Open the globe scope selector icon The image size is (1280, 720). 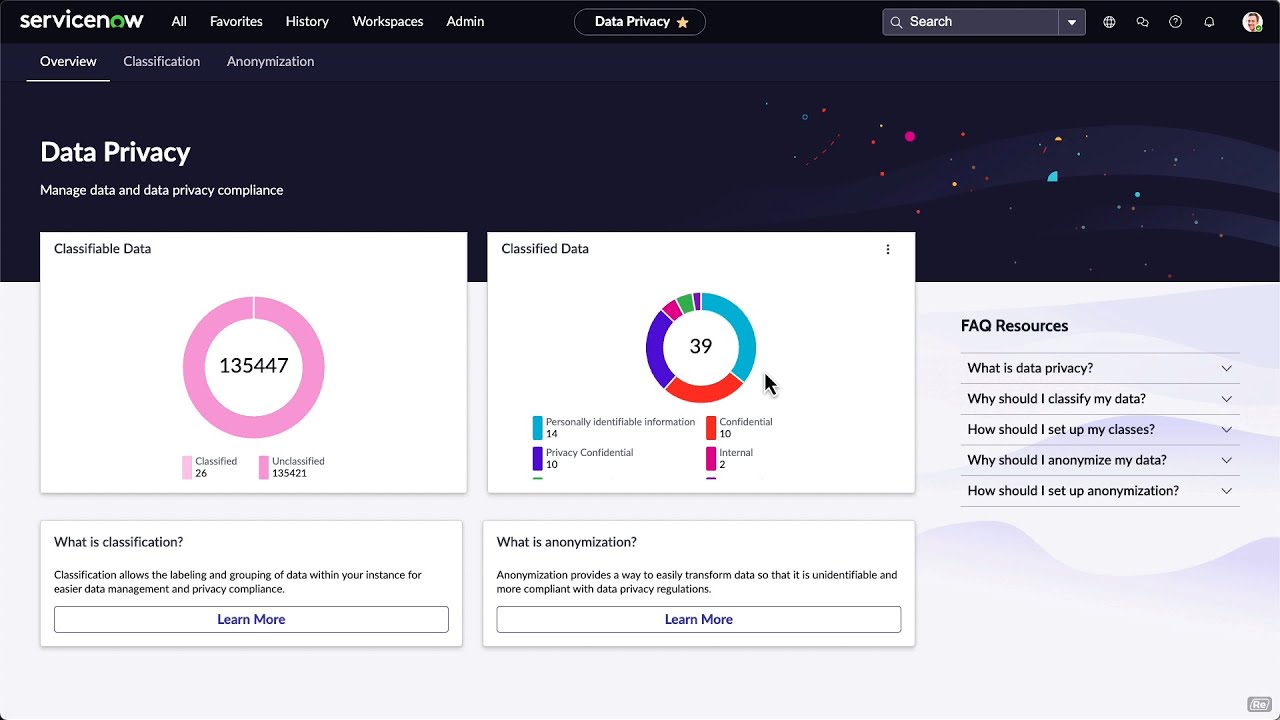[1109, 22]
